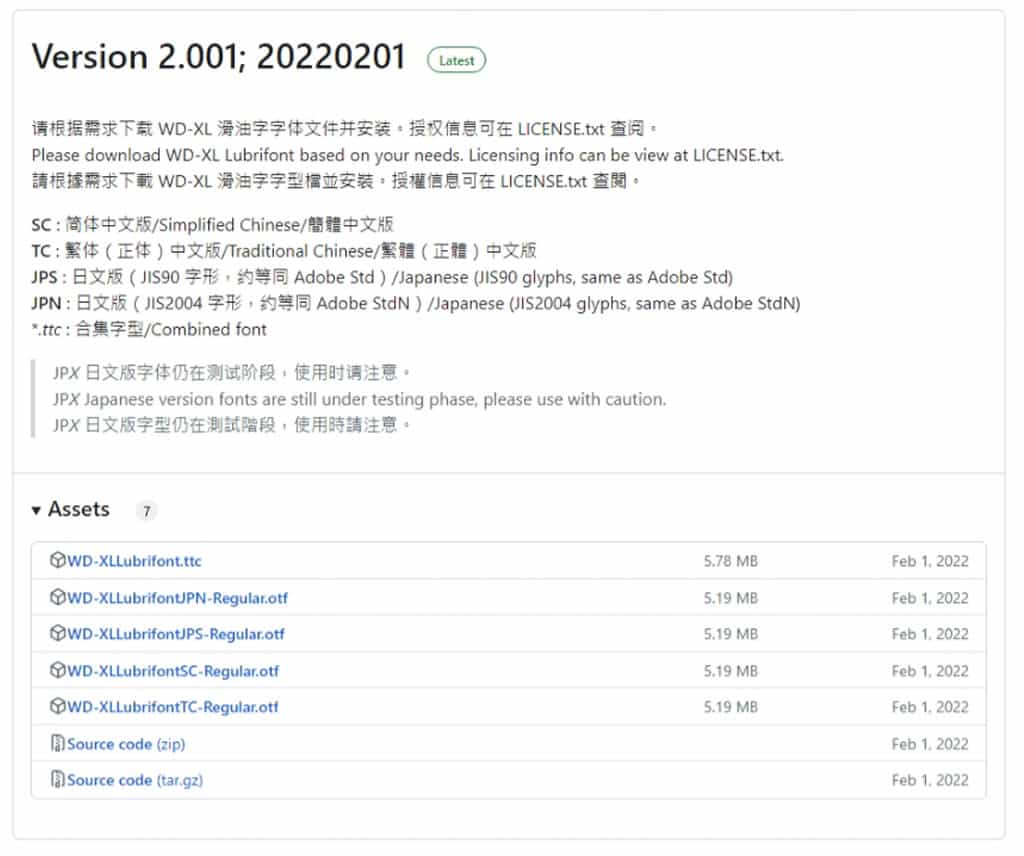Viewport: 1024px width, 856px height.
Task: Download WD-XLLubrifontJPS-Regular.otf
Action: click(176, 634)
